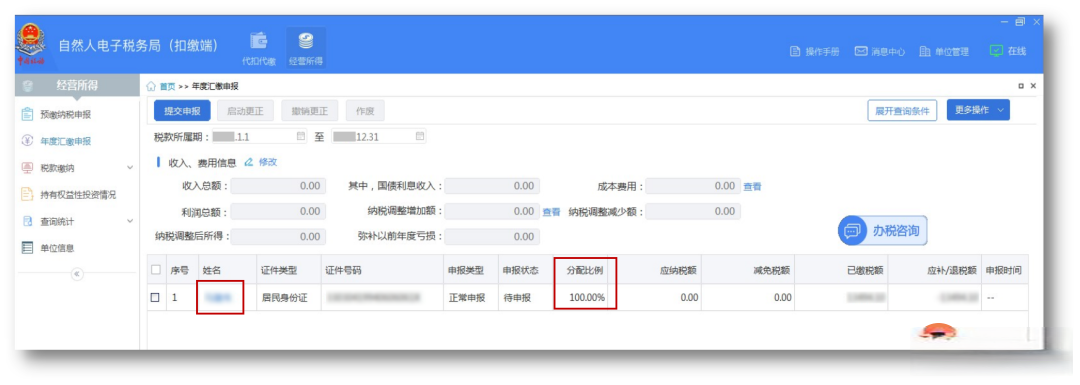Click 展开查询条件 button
The height and width of the screenshot is (385, 1080).
(902, 111)
